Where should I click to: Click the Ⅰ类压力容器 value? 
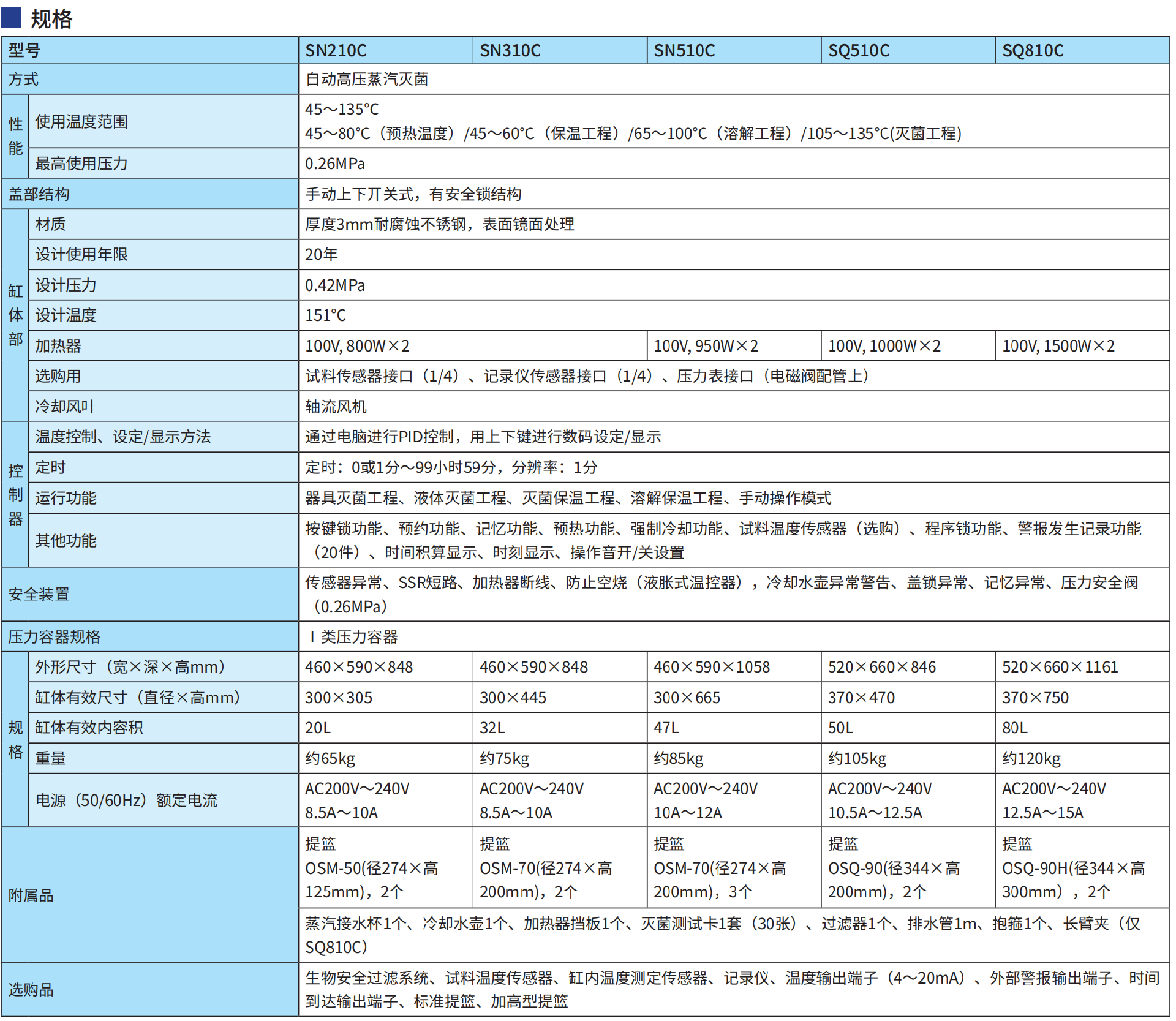[x=353, y=637]
